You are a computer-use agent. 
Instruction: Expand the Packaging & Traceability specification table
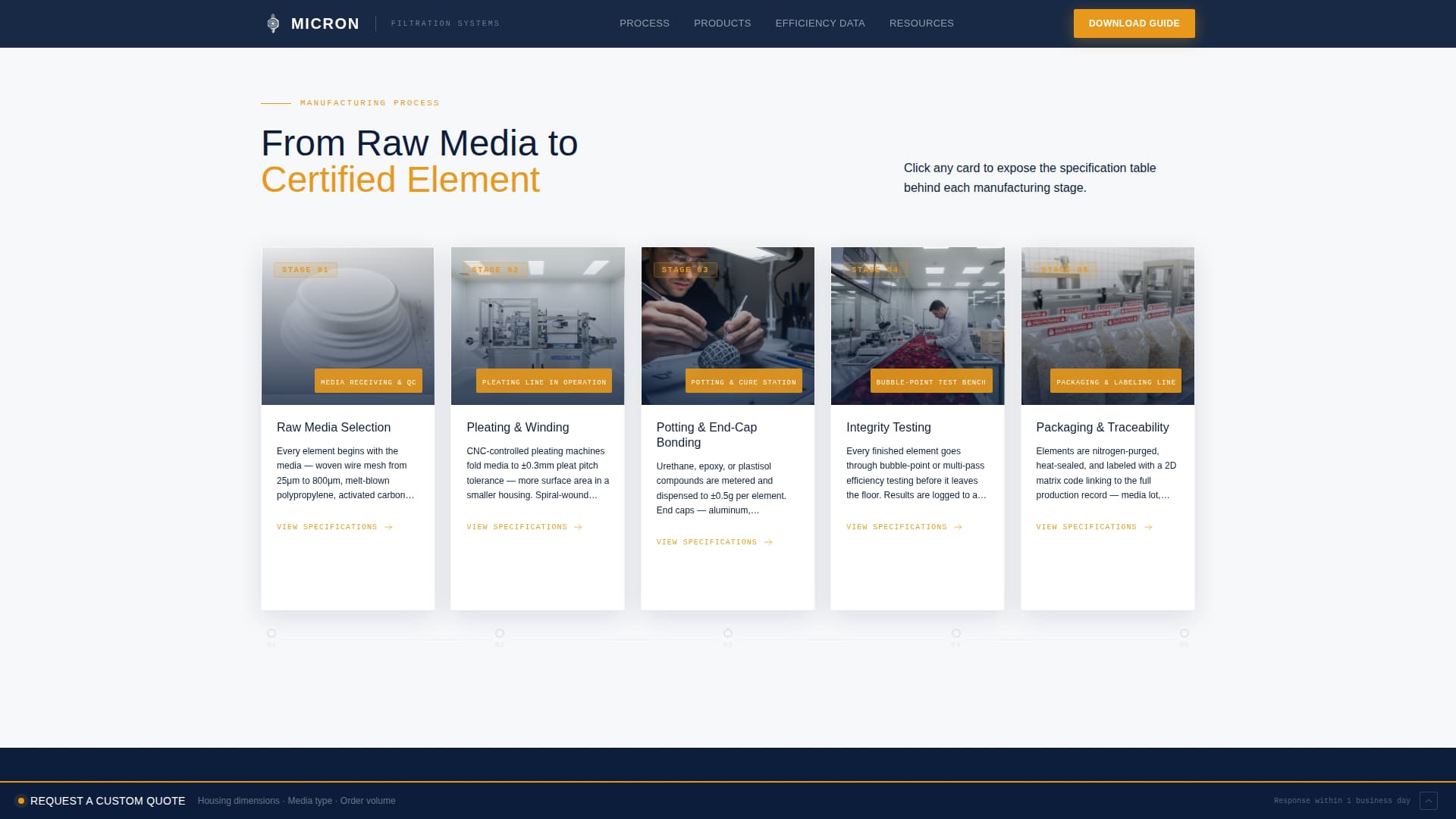[1107, 428]
